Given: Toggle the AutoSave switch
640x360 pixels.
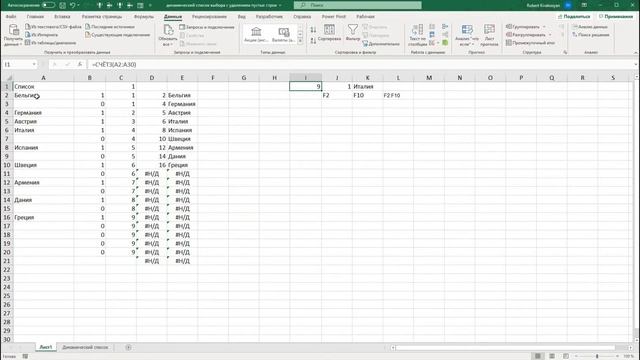Looking at the screenshot, I should [48, 5].
